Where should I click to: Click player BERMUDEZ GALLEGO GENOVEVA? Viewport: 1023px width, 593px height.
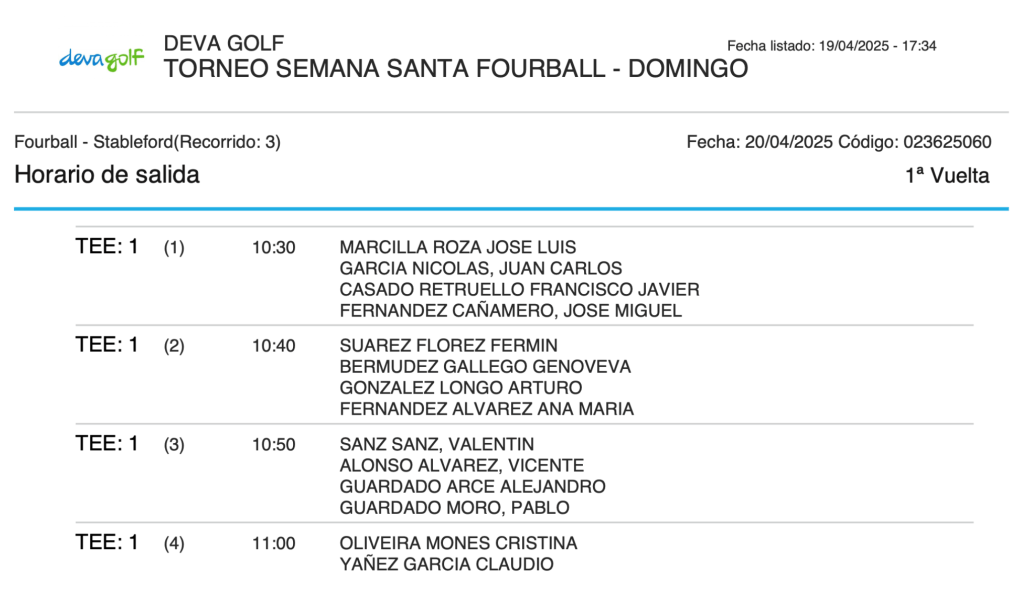coord(486,367)
